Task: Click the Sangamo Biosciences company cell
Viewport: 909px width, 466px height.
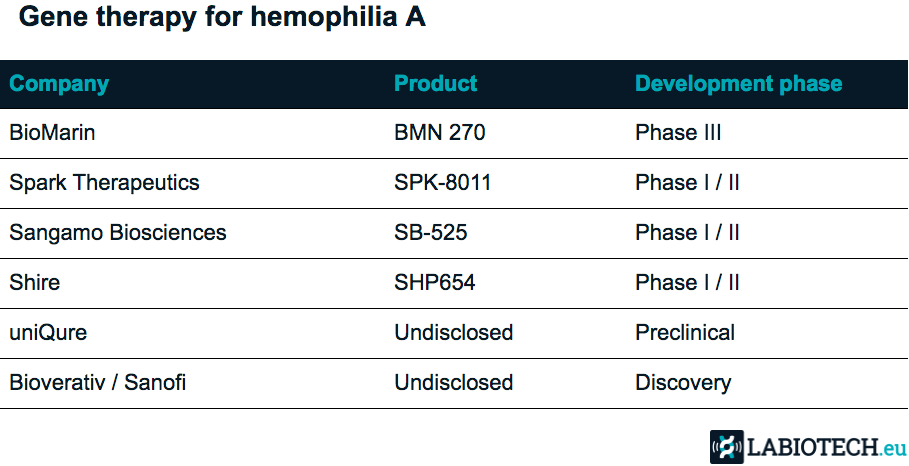Action: pyautogui.click(x=118, y=233)
